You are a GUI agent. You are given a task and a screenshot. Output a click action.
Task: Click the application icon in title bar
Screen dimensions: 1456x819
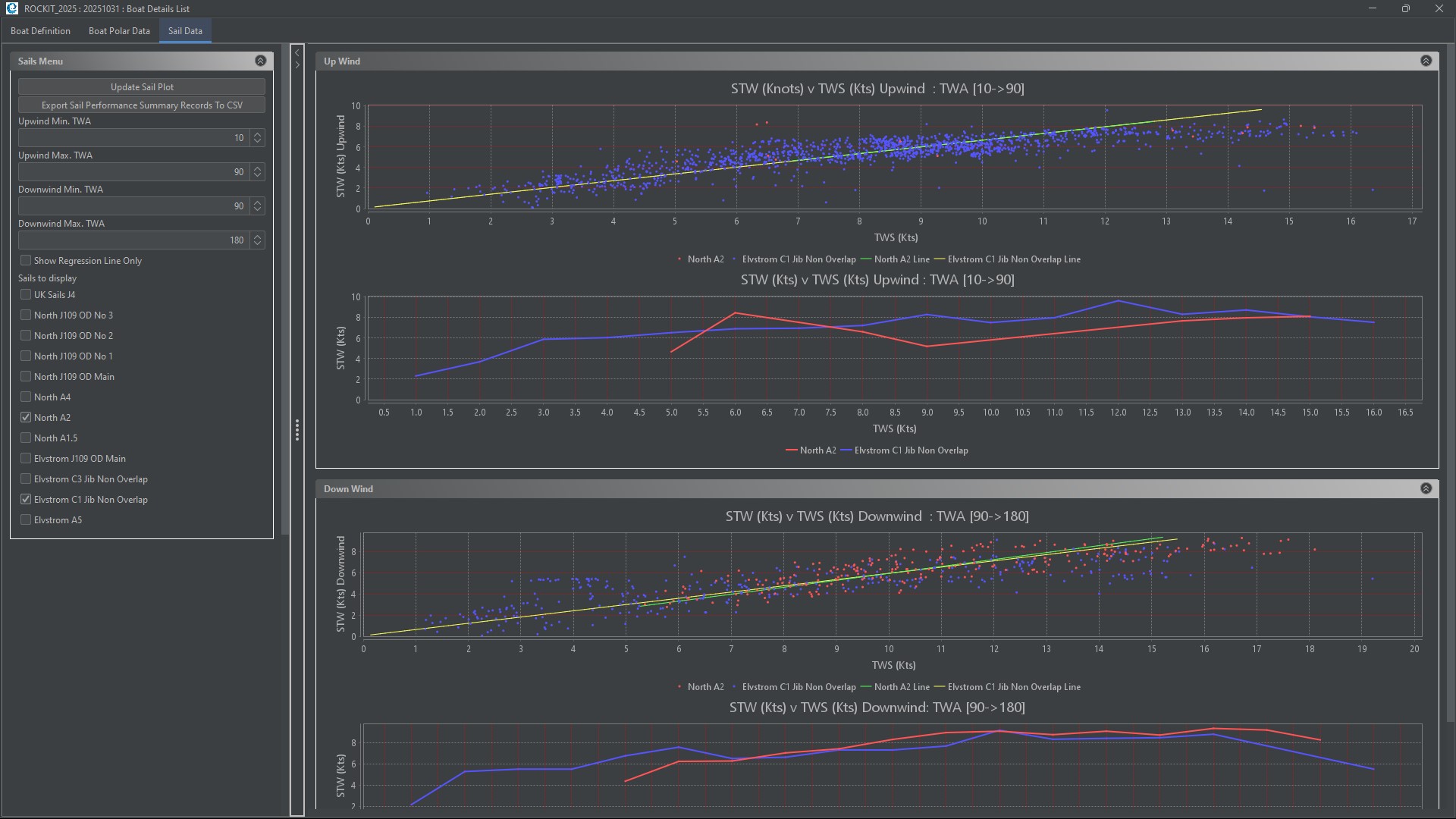point(11,8)
